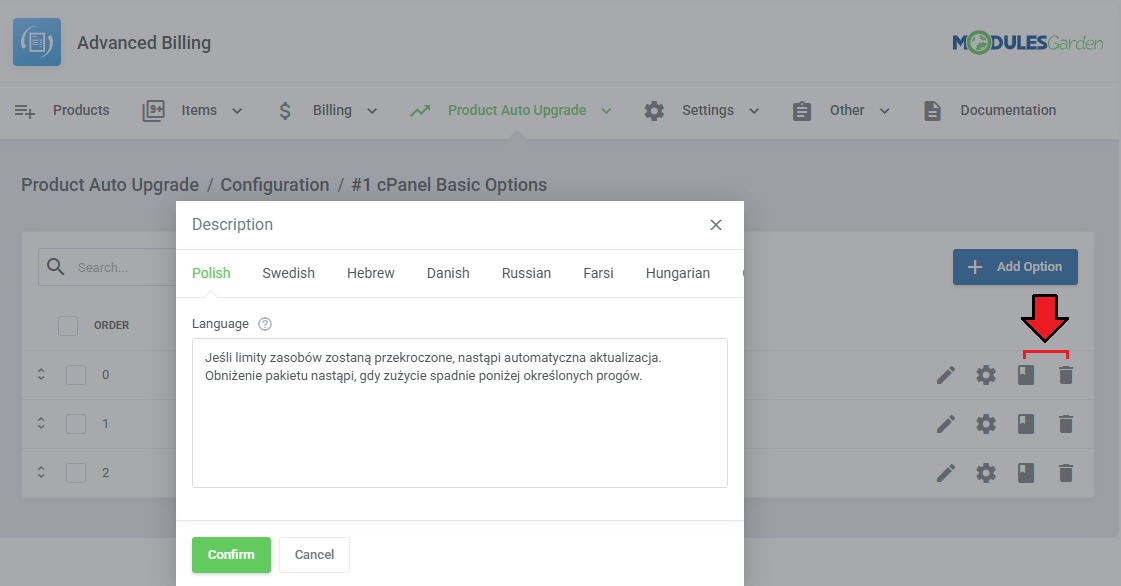
Task: Close the Description dialog with X
Action: [716, 225]
